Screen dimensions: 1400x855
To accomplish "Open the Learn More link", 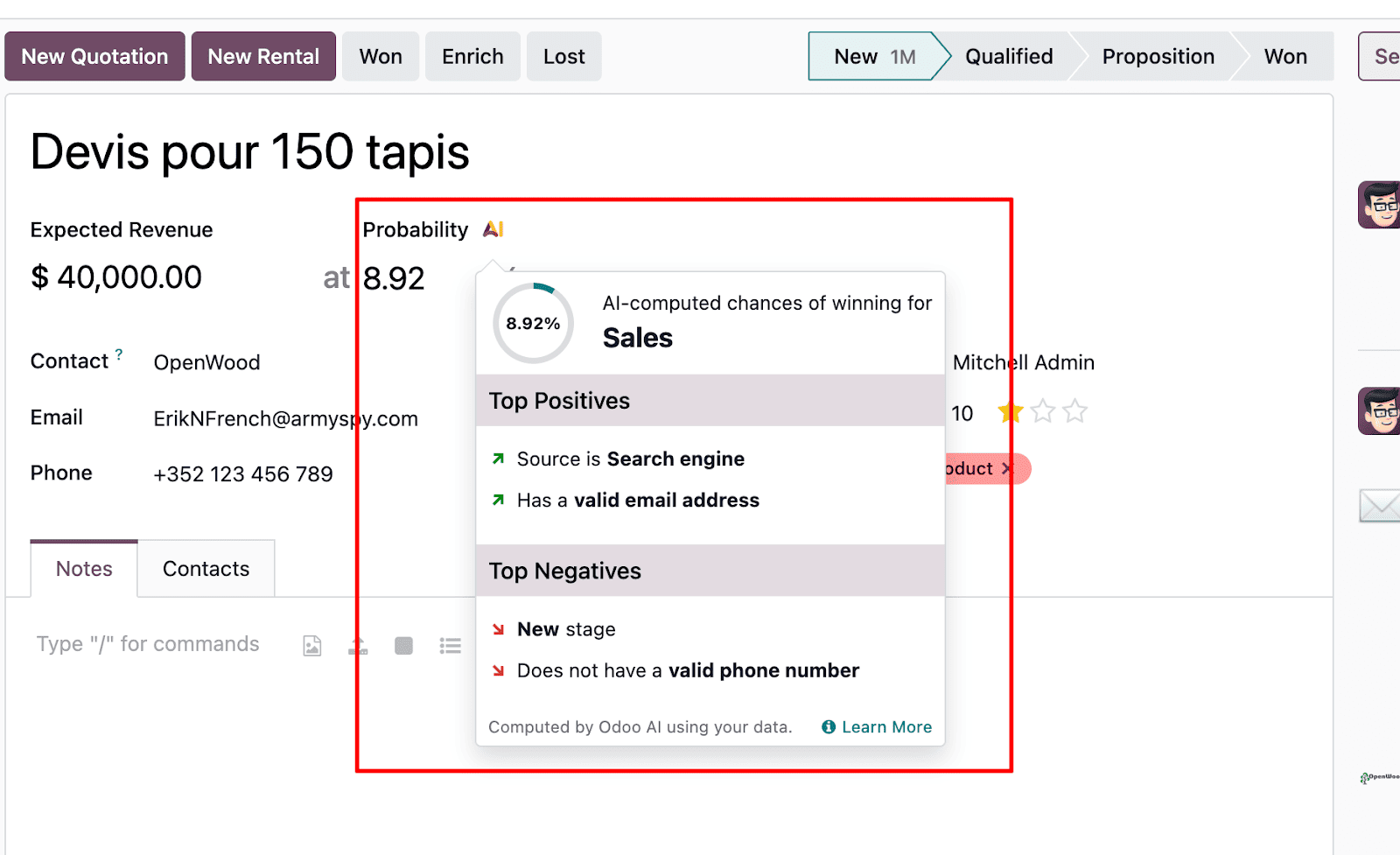I will pyautogui.click(x=886, y=726).
